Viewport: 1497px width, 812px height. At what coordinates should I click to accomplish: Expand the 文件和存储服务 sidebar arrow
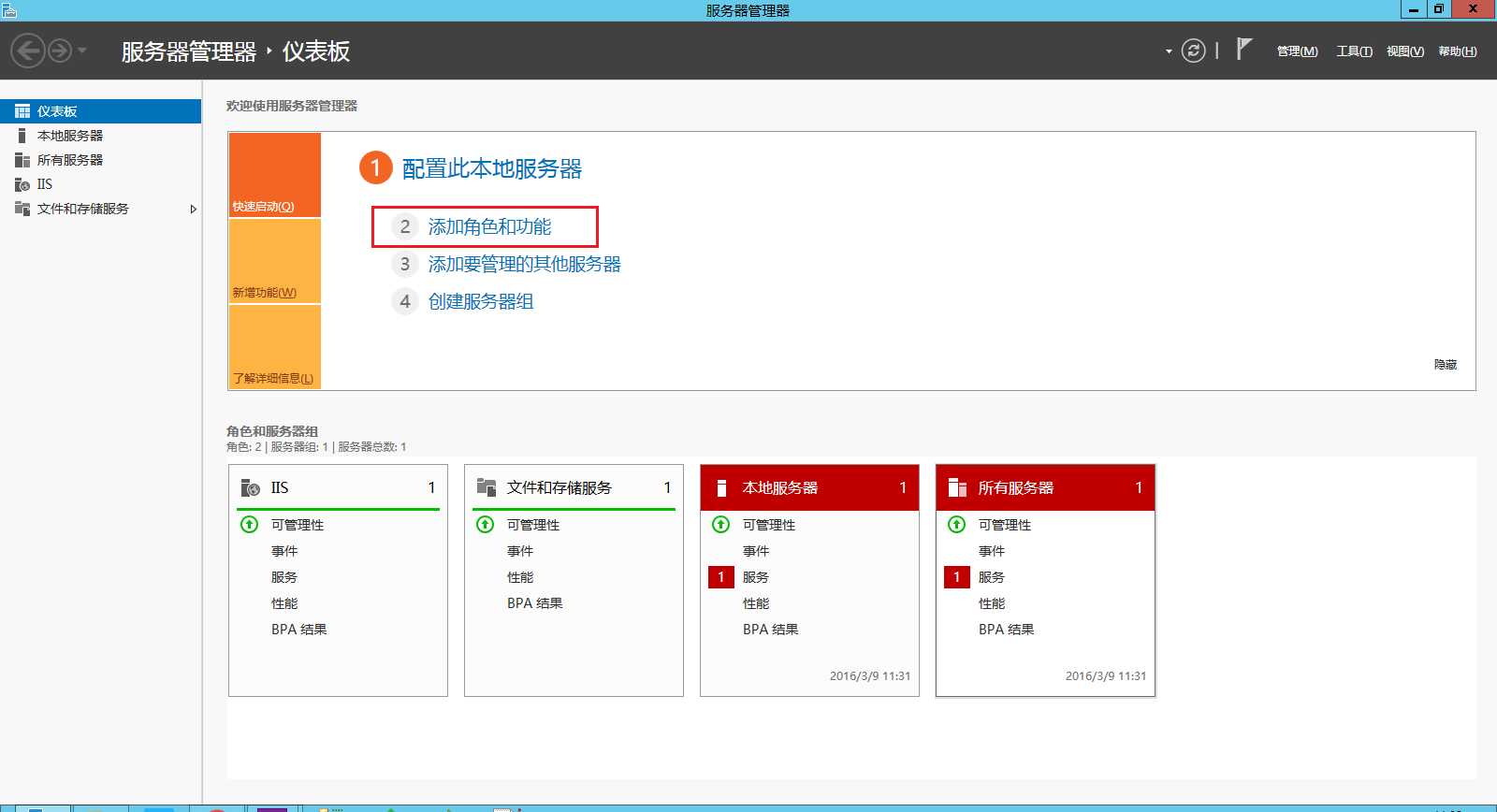pyautogui.click(x=193, y=209)
